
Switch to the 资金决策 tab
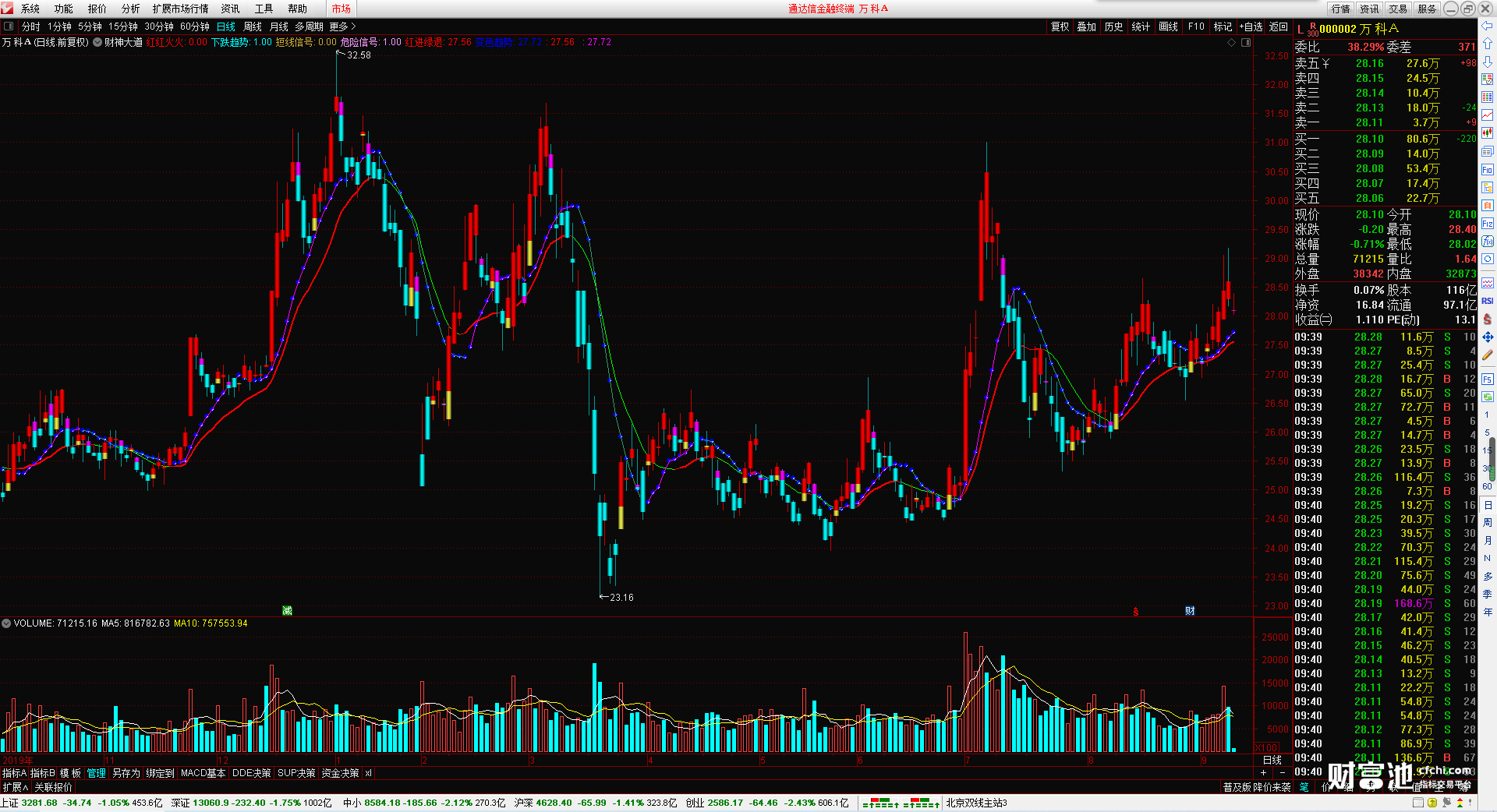point(341,773)
